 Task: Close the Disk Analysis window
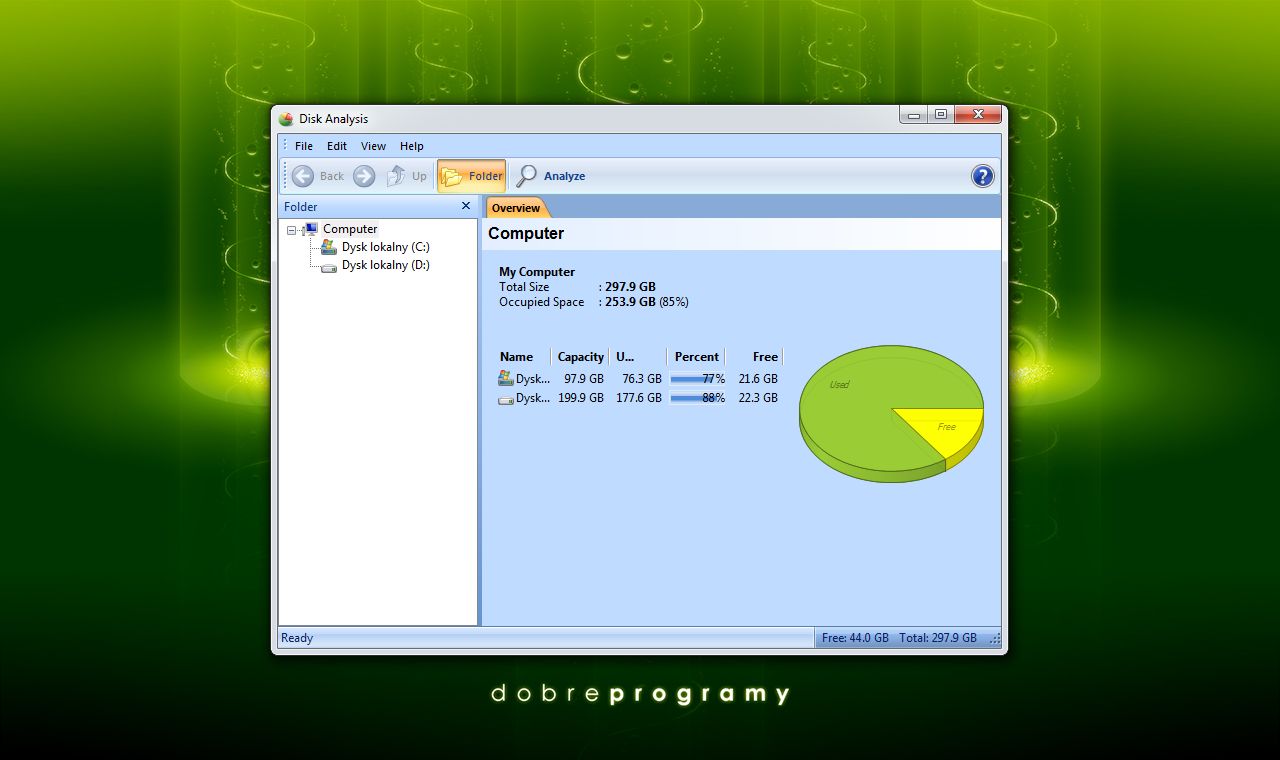[x=978, y=115]
